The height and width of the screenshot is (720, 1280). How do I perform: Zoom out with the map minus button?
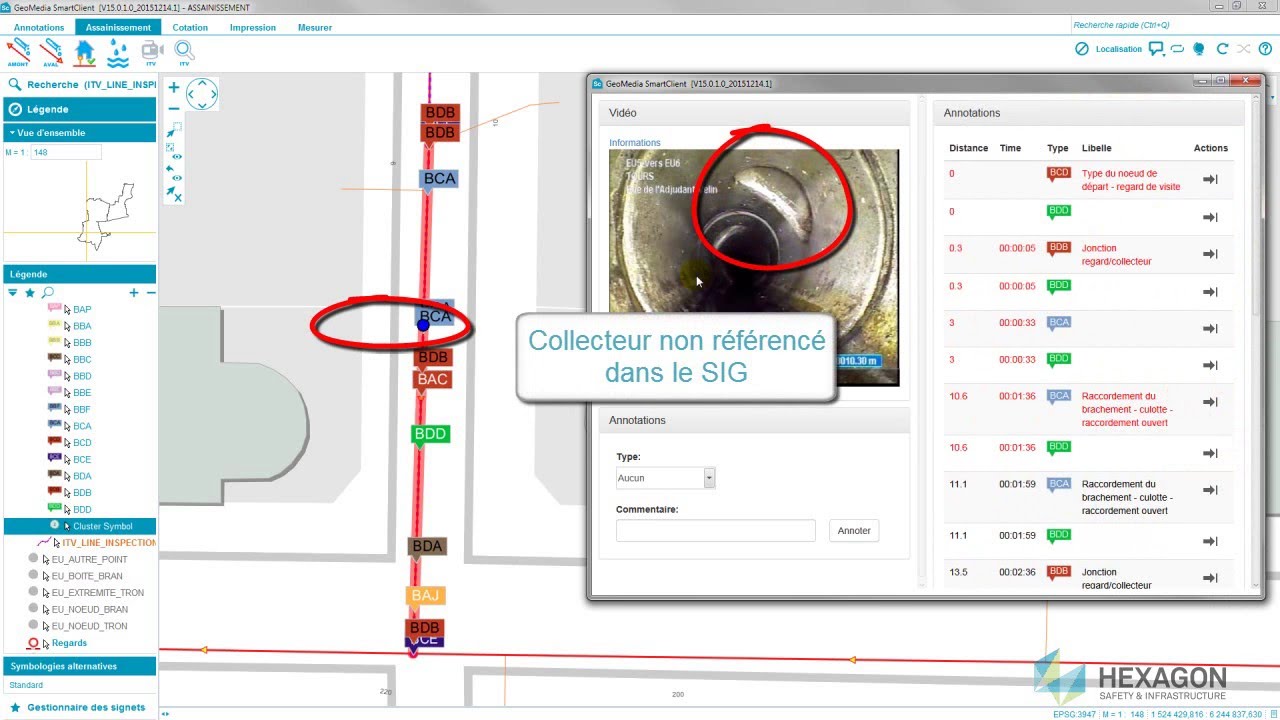pyautogui.click(x=174, y=108)
